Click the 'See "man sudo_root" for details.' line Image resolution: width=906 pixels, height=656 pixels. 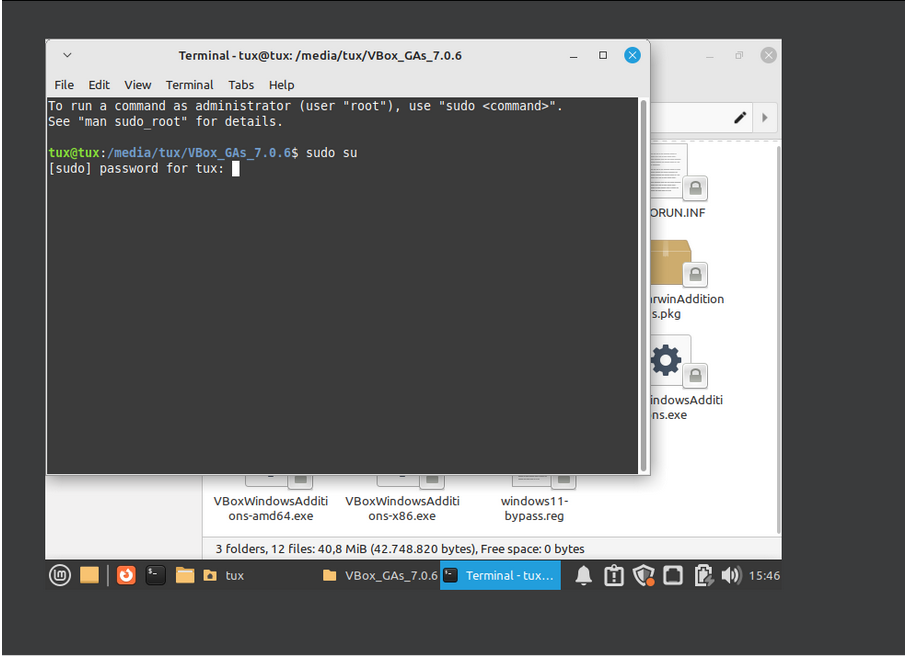[166, 122]
